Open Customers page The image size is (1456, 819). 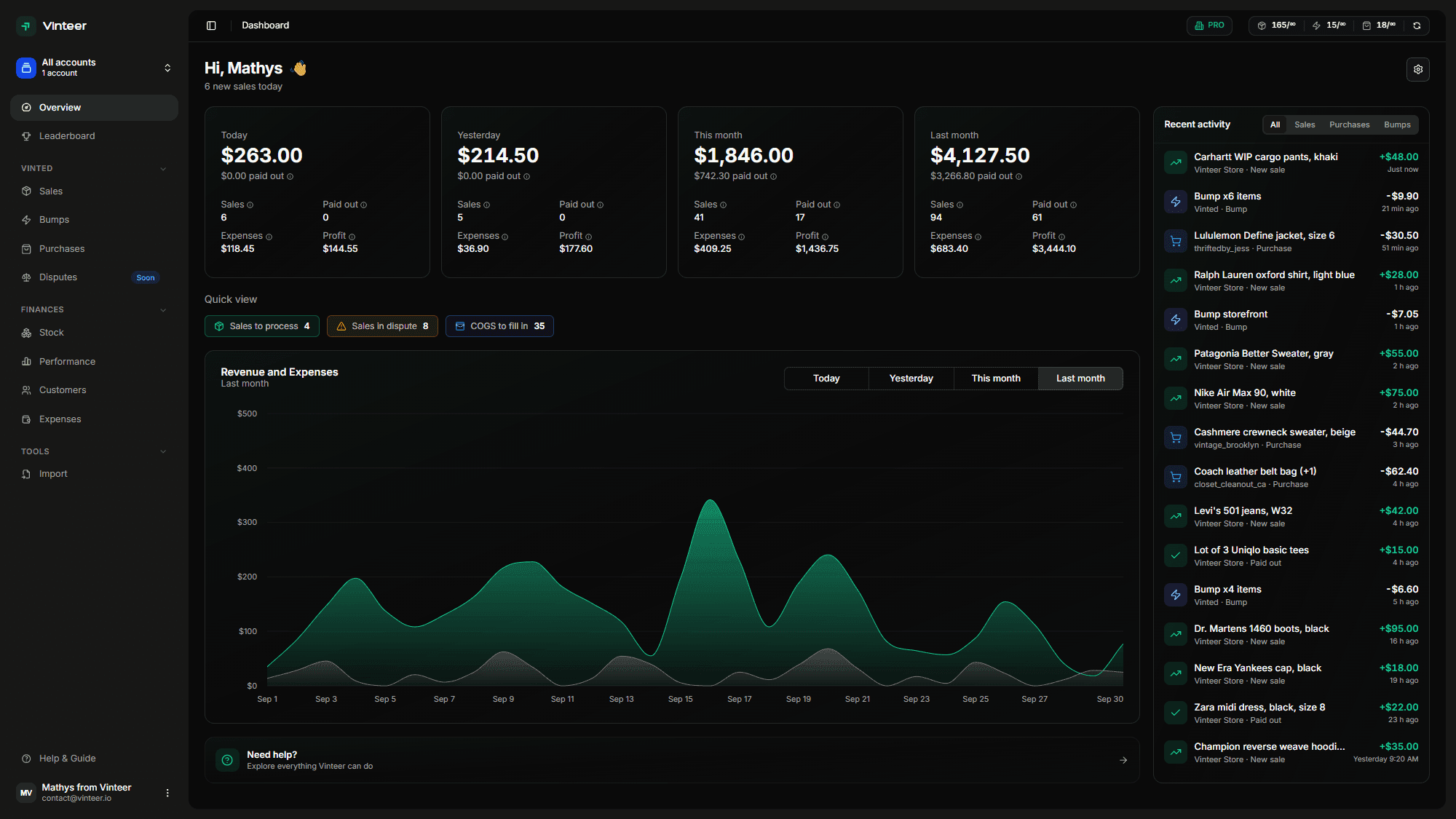pyautogui.click(x=94, y=390)
